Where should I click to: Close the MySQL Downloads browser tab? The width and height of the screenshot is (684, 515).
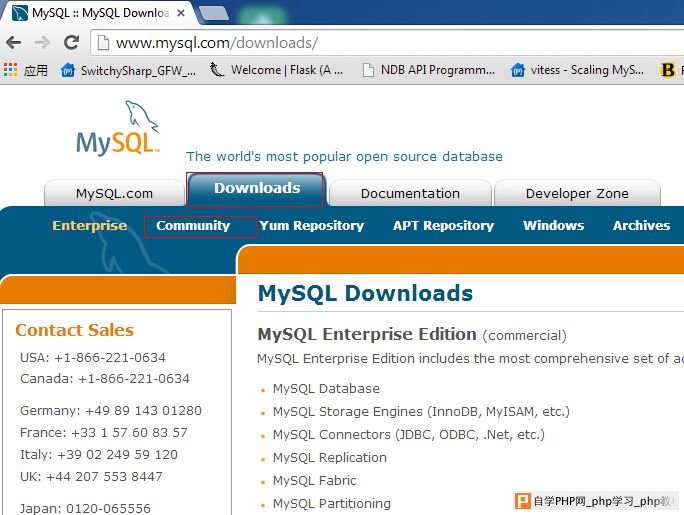(x=181, y=13)
